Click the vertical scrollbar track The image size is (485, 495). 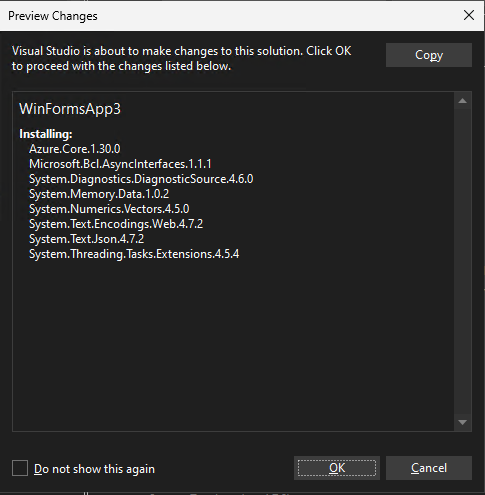(462, 262)
